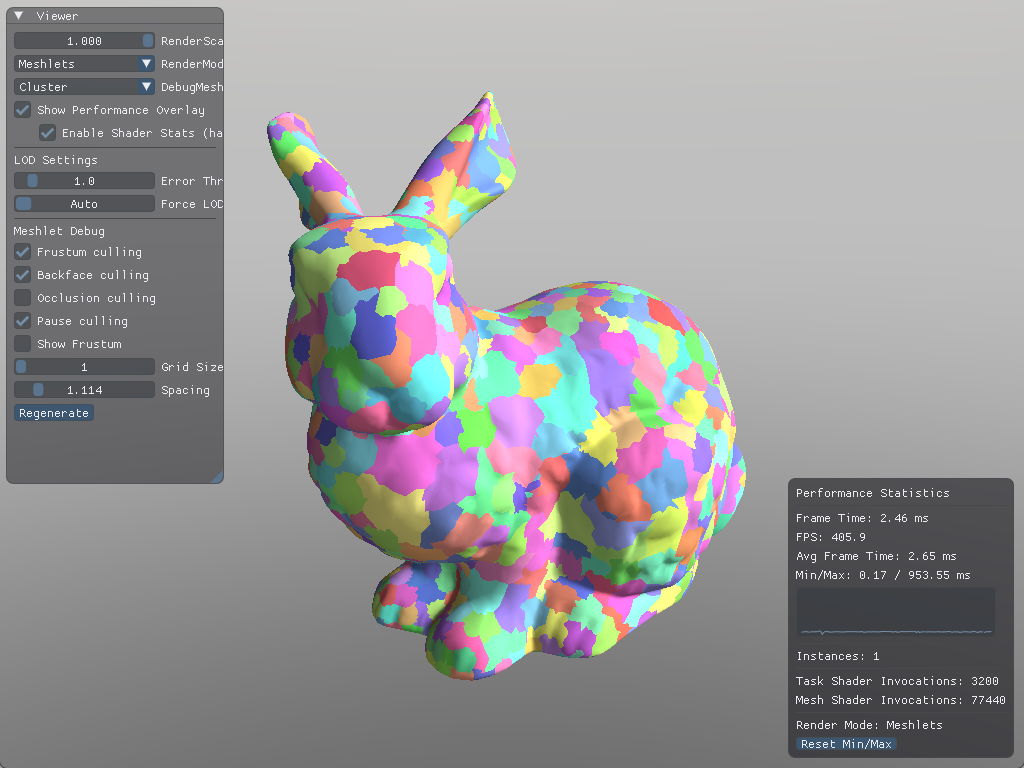
Task: Click the Spacing slider showing 1.114
Action: tap(84, 390)
